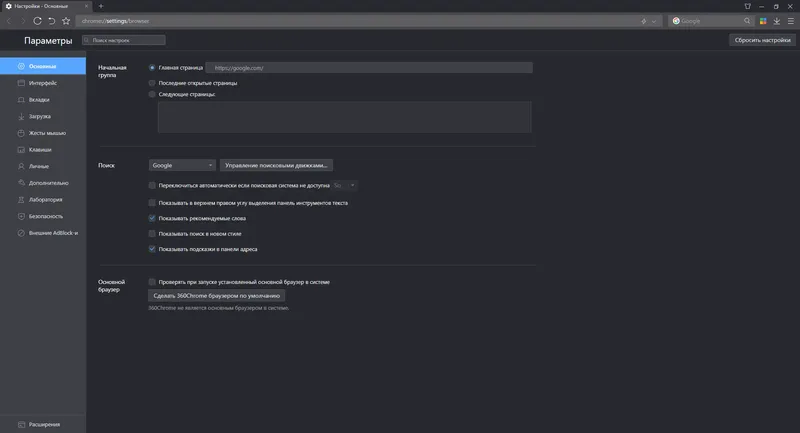Enable "Показывать поиск в новом стиле" checkbox
Image resolution: width=800 pixels, height=433 pixels.
(152, 233)
